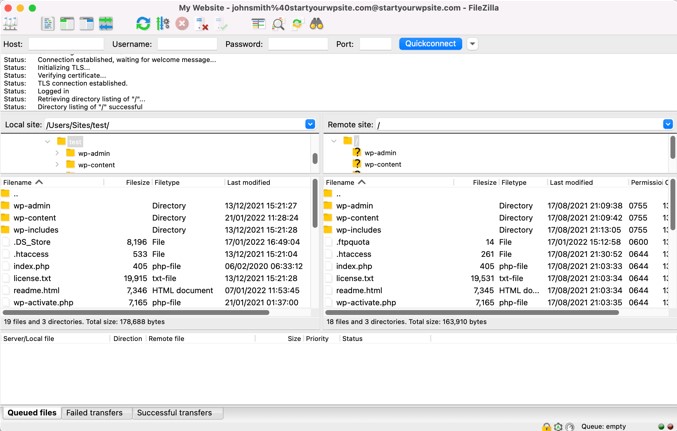Viewport: 677px width, 431px height.
Task: Sort local files by Last modified column
Action: [248, 183]
